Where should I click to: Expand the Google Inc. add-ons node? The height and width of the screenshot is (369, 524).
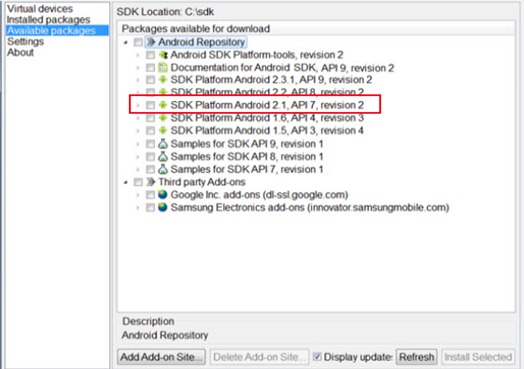138,195
